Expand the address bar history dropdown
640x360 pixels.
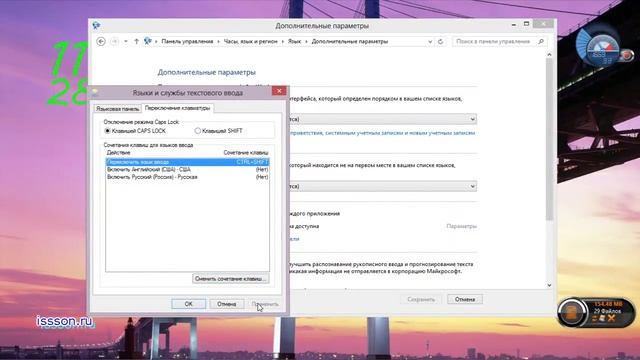coord(430,42)
